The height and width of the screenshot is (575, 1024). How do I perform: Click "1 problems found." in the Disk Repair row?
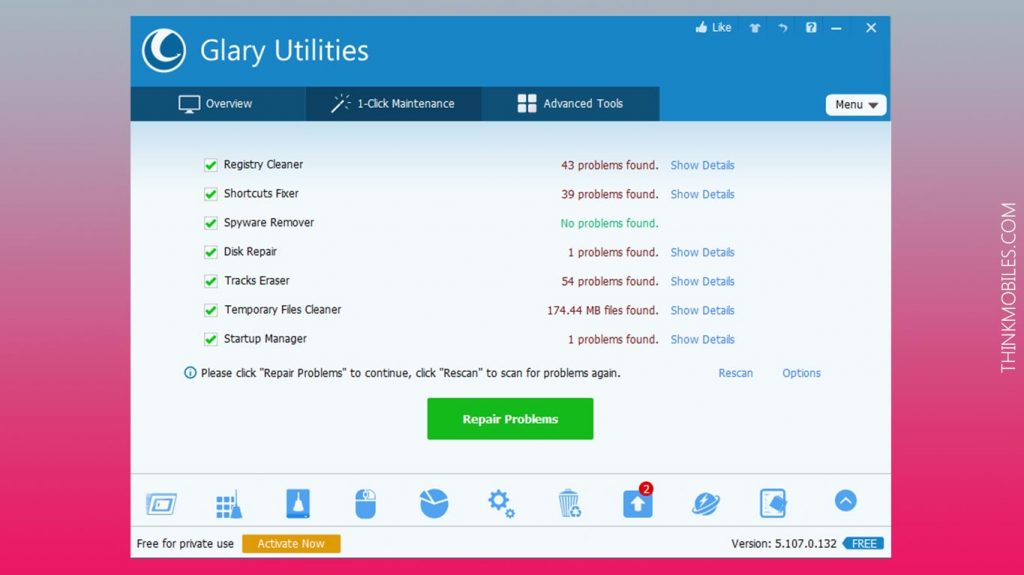point(613,252)
